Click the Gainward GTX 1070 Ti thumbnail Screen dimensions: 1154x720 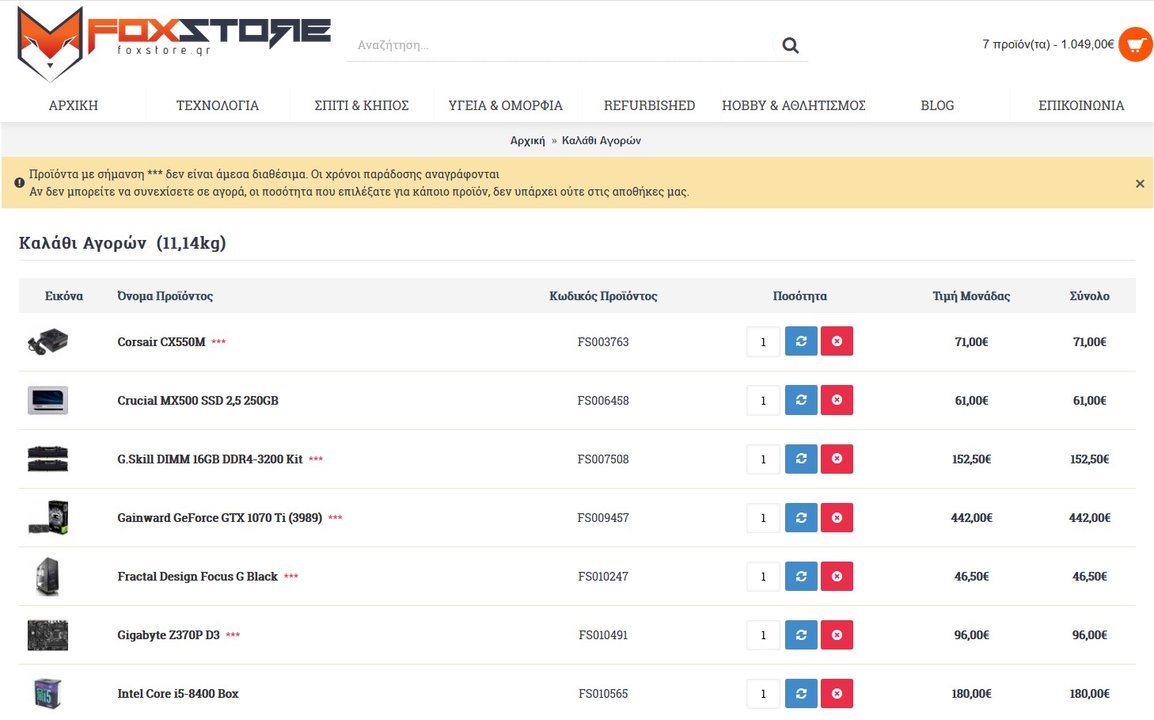pos(48,518)
